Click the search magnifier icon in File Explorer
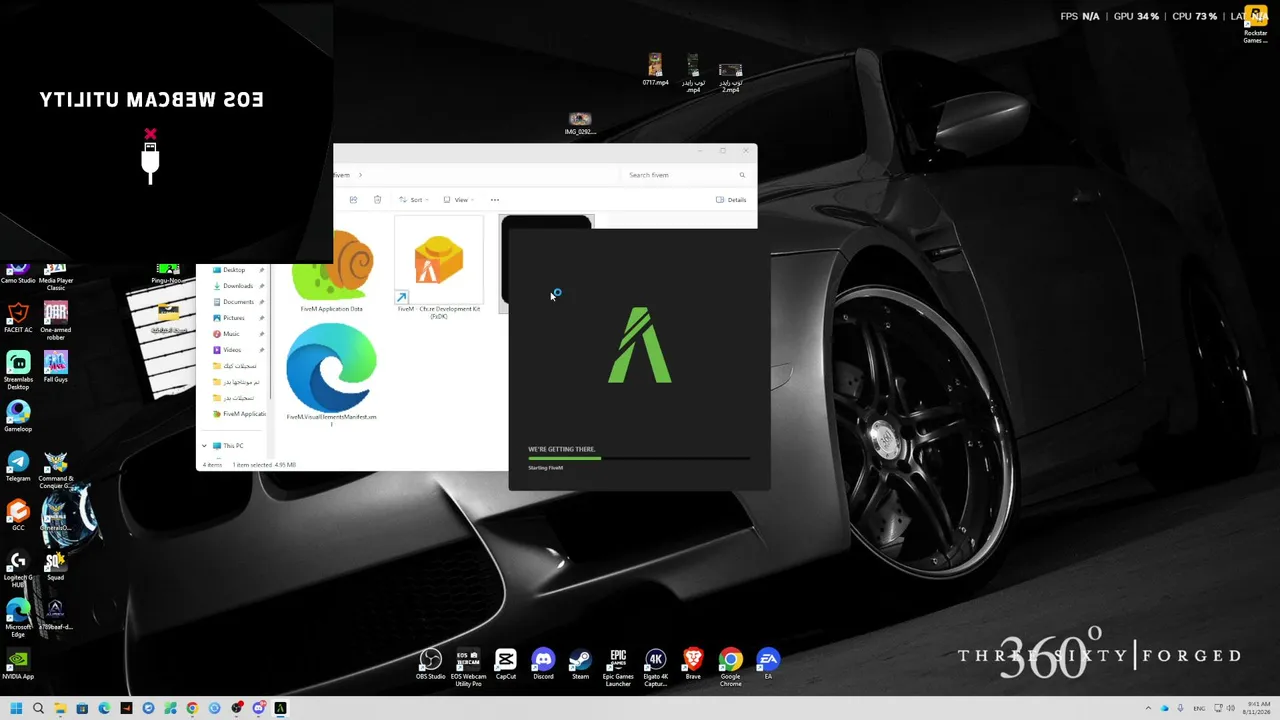1280x720 pixels. click(x=742, y=175)
